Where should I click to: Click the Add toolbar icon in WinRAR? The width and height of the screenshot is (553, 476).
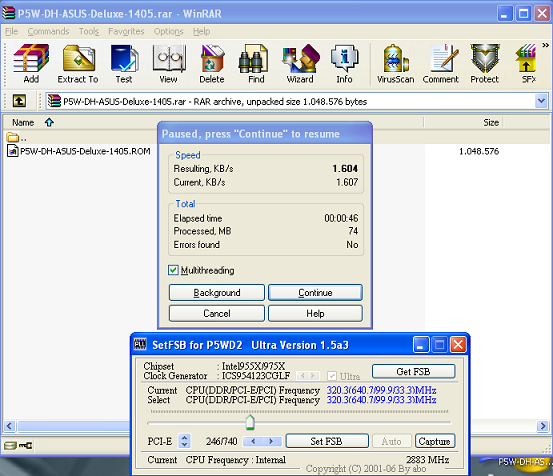[31, 63]
